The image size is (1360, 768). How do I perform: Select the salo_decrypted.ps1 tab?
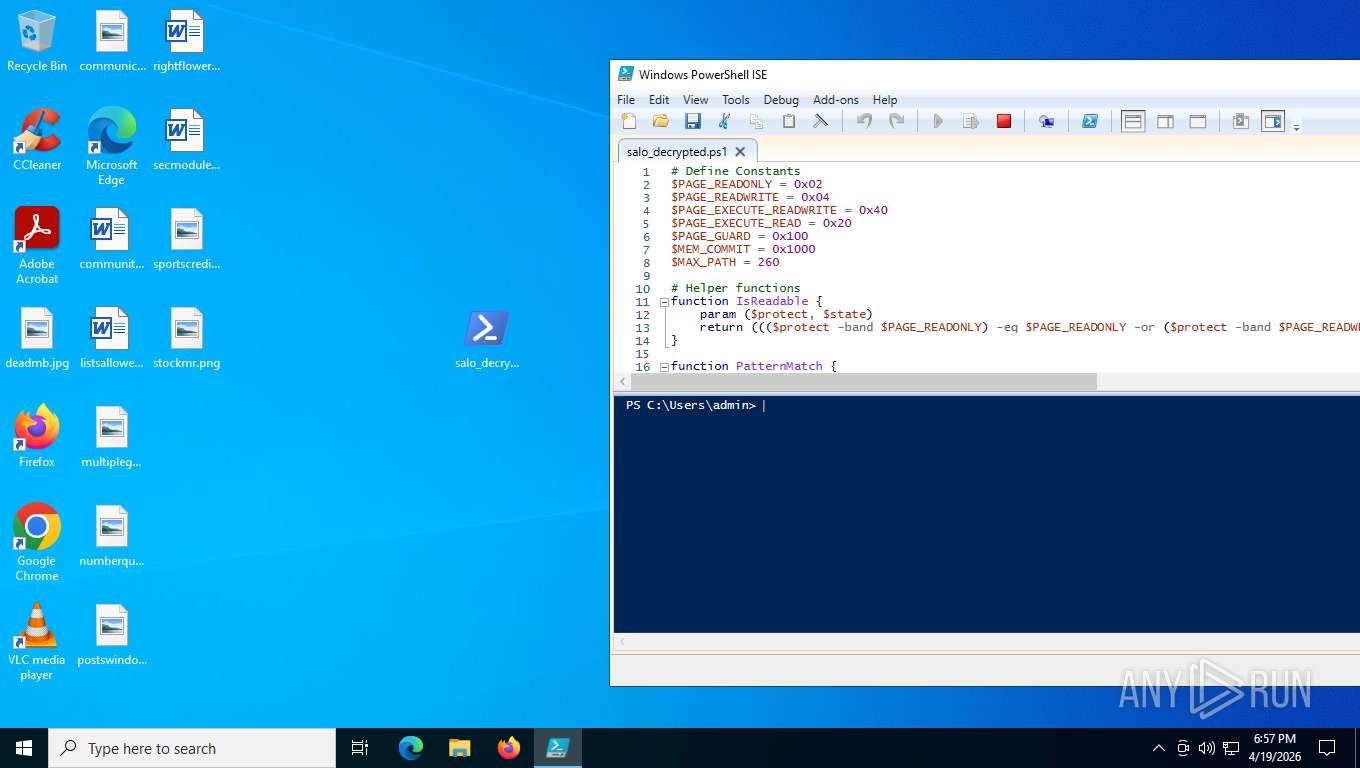(677, 152)
